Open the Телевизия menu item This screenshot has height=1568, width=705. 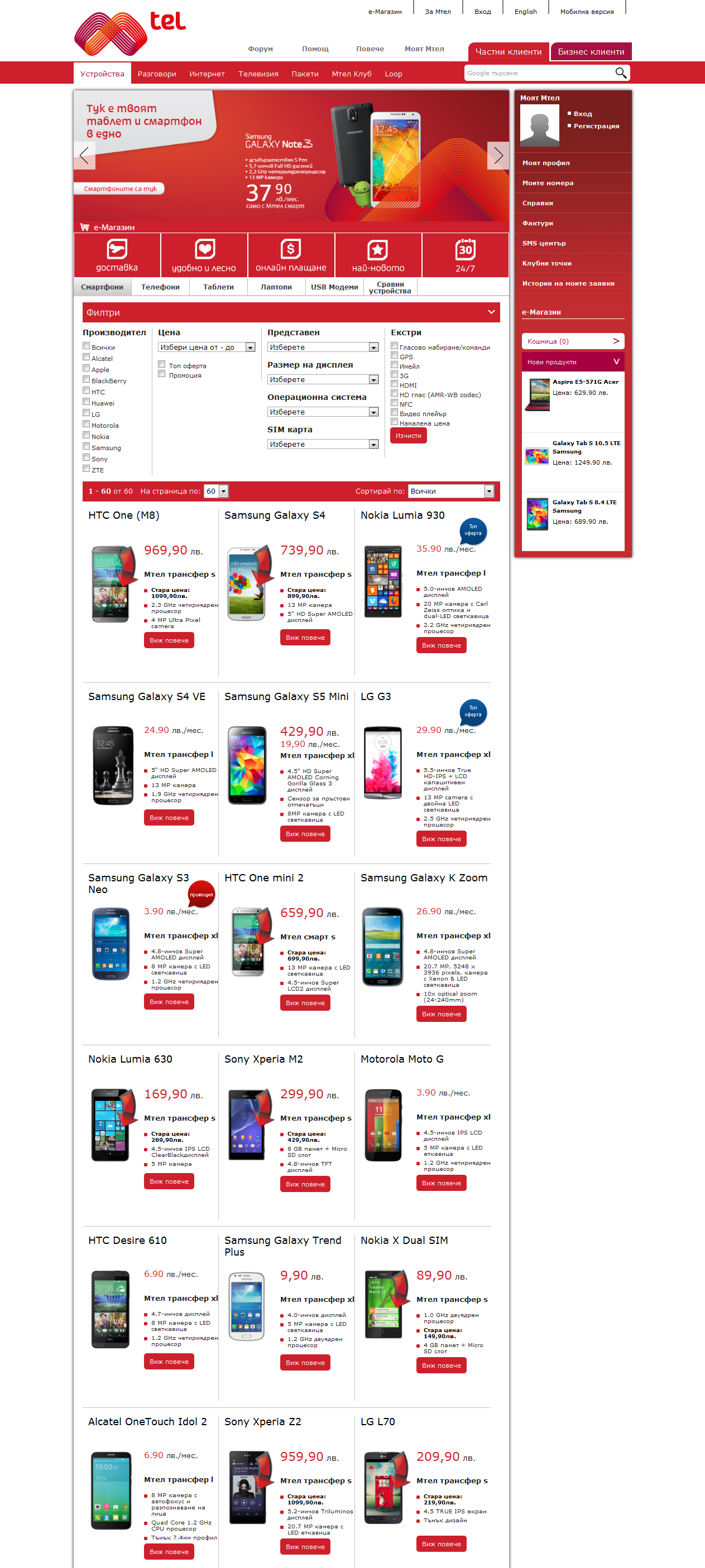coord(258,74)
